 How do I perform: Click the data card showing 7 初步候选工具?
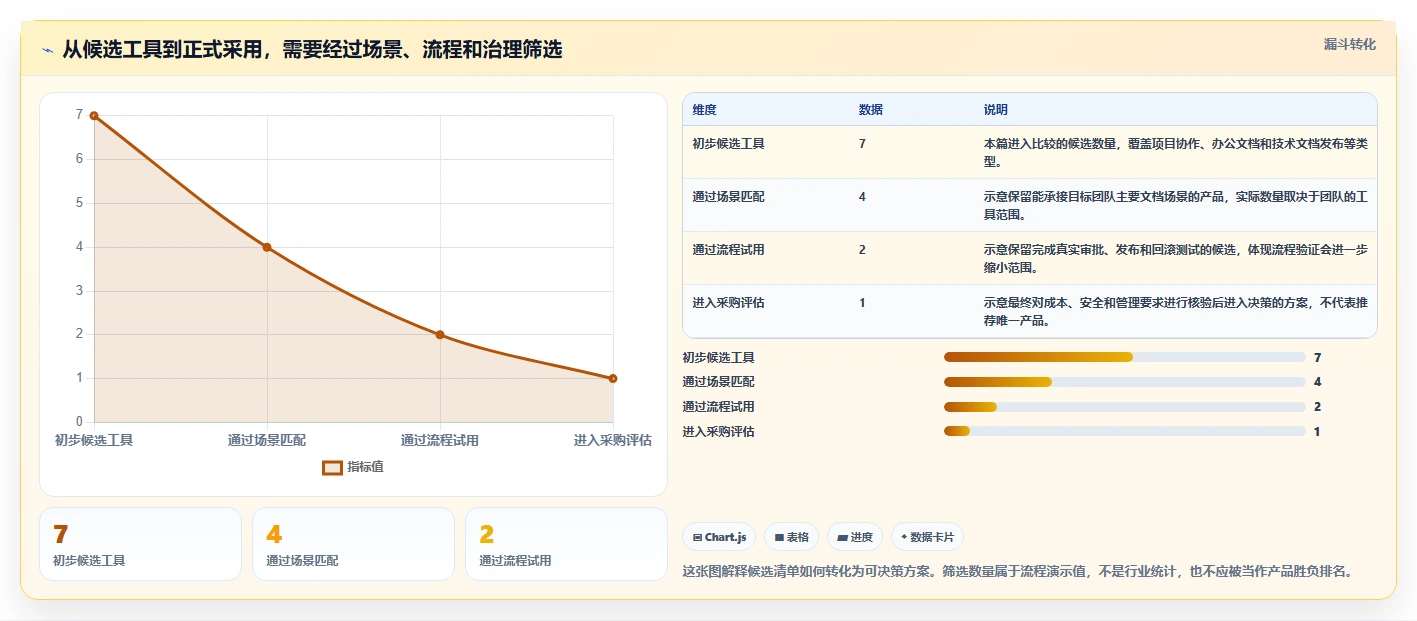pos(140,544)
